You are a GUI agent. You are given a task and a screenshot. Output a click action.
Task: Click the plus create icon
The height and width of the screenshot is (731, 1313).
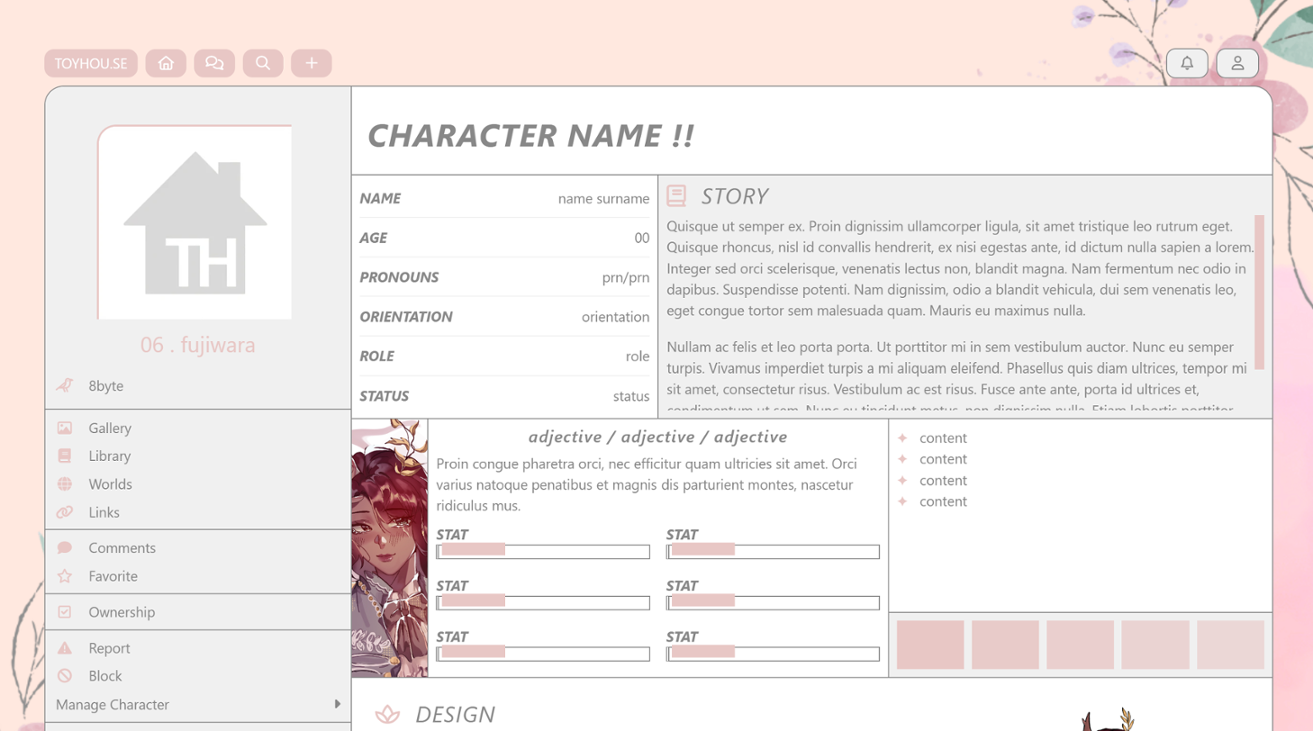click(x=311, y=63)
